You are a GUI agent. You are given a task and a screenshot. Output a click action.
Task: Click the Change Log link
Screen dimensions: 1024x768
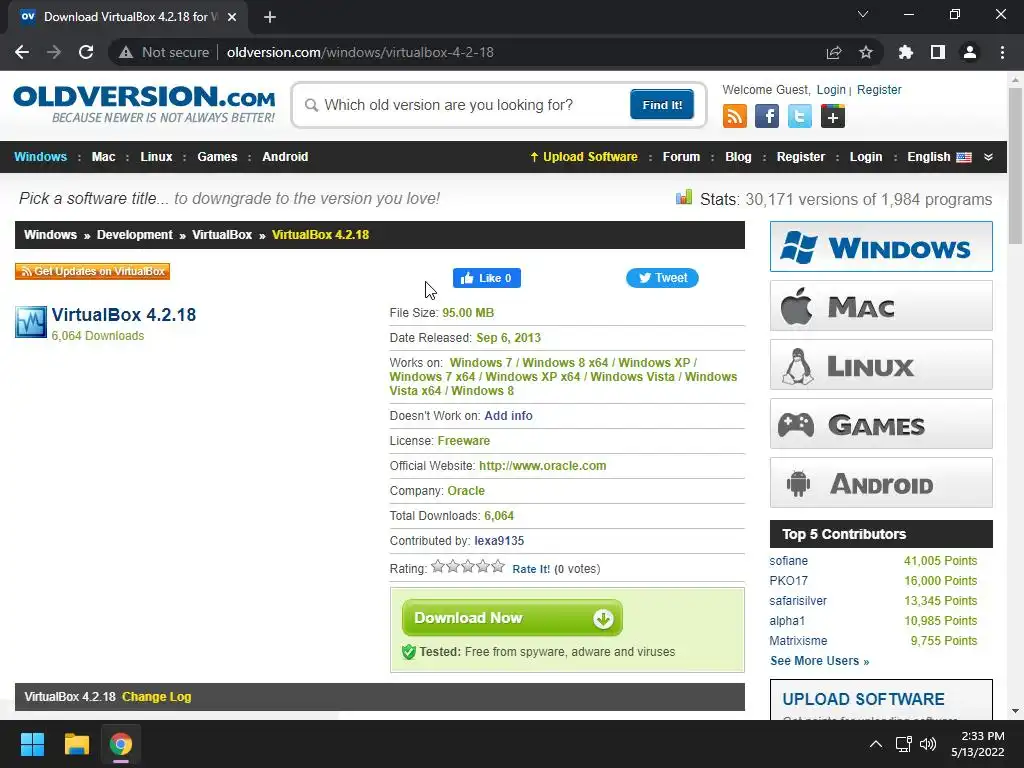[x=157, y=697]
